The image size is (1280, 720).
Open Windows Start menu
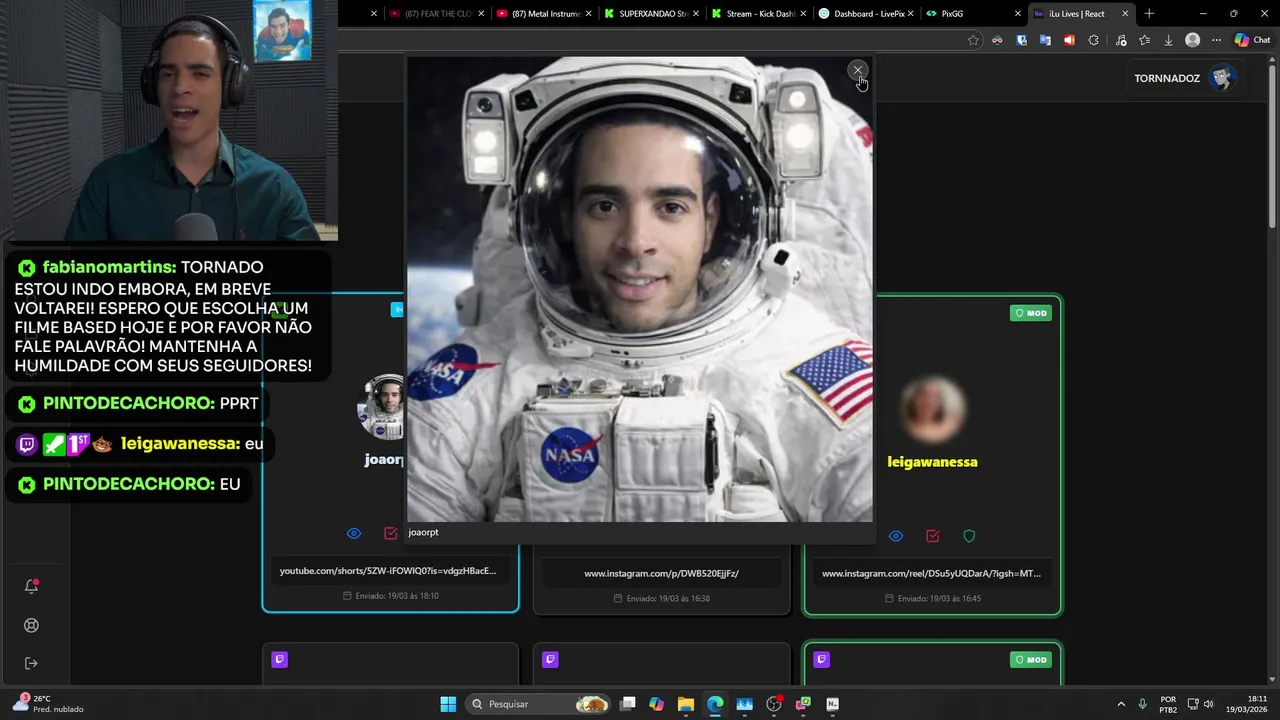point(448,704)
